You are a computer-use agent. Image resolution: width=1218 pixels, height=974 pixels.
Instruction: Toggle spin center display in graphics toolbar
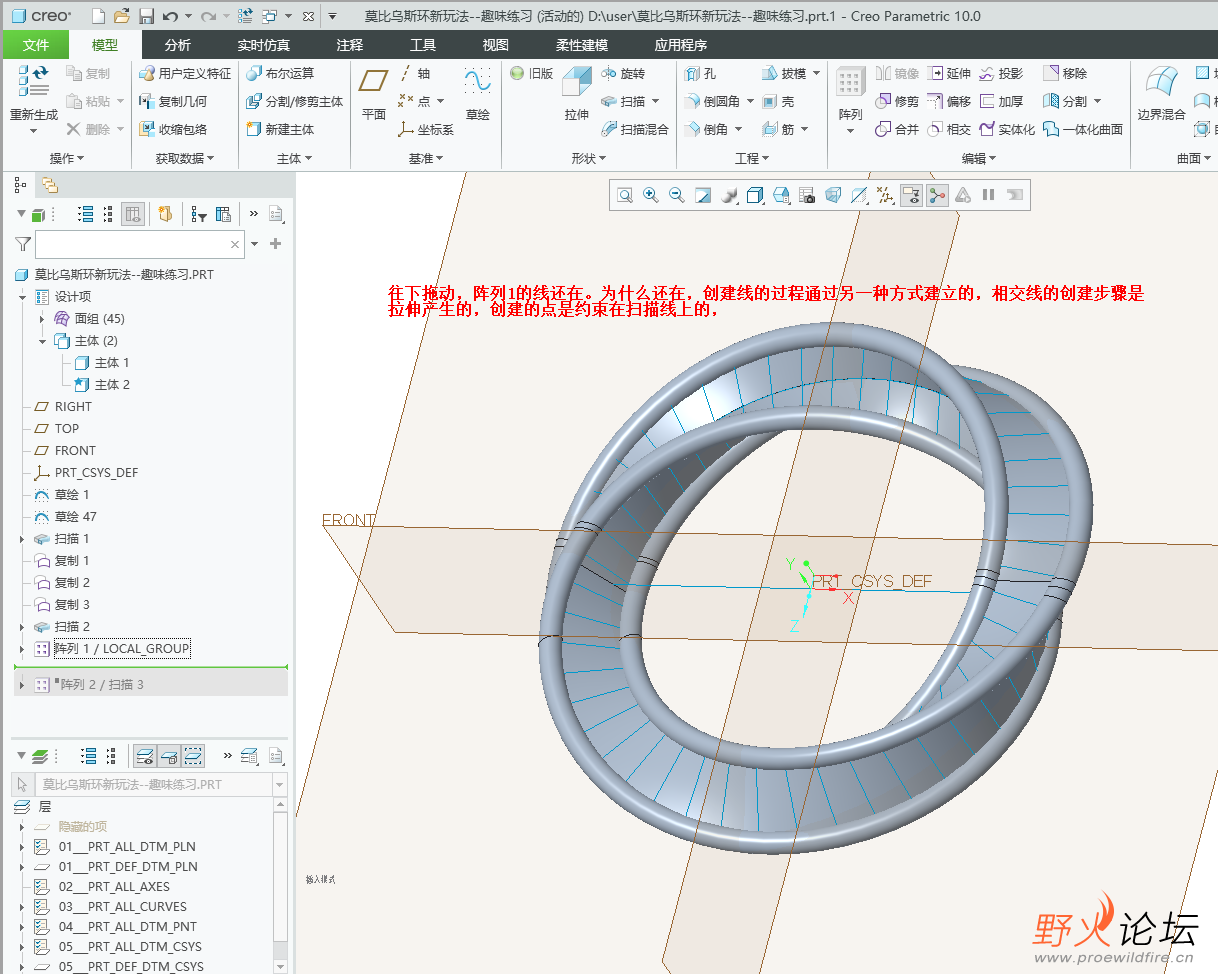coord(937,195)
